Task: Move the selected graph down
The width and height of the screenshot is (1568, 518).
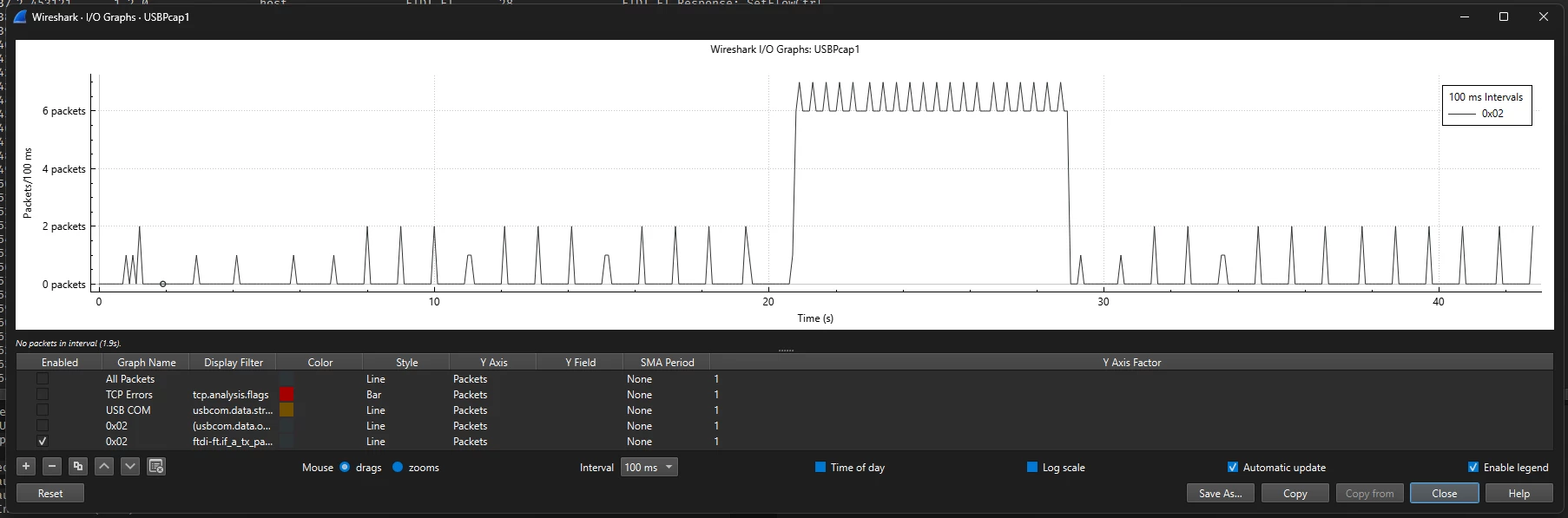Action: point(130,467)
